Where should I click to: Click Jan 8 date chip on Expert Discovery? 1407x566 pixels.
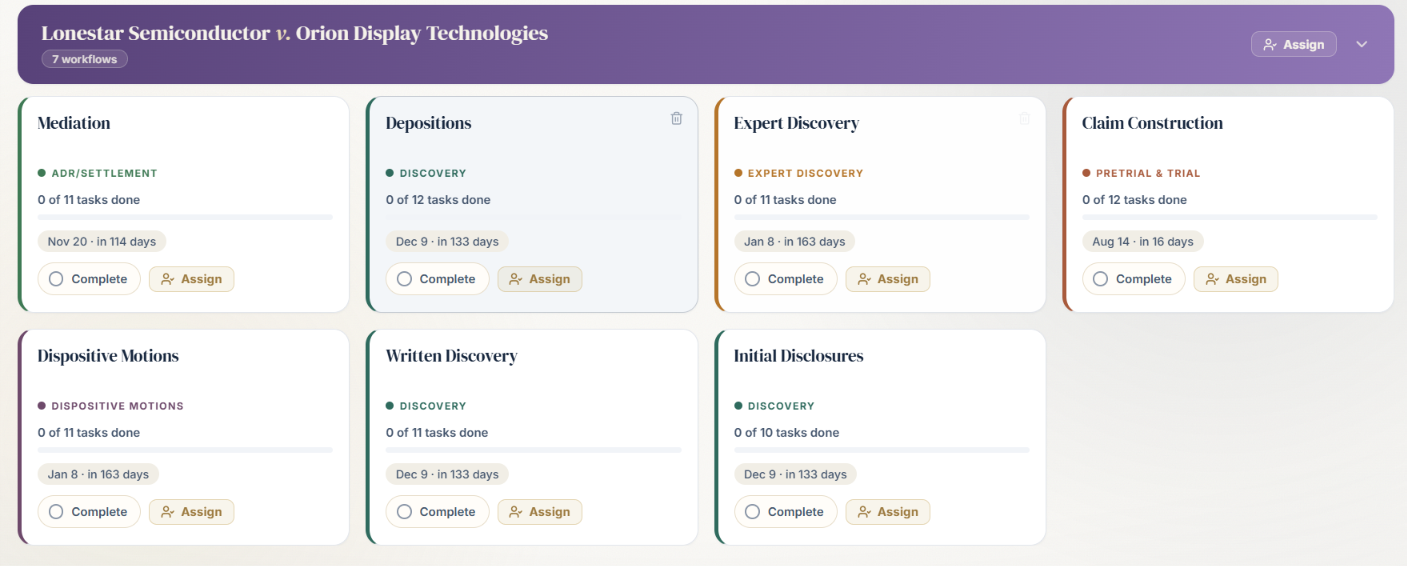pyautogui.click(x=795, y=241)
